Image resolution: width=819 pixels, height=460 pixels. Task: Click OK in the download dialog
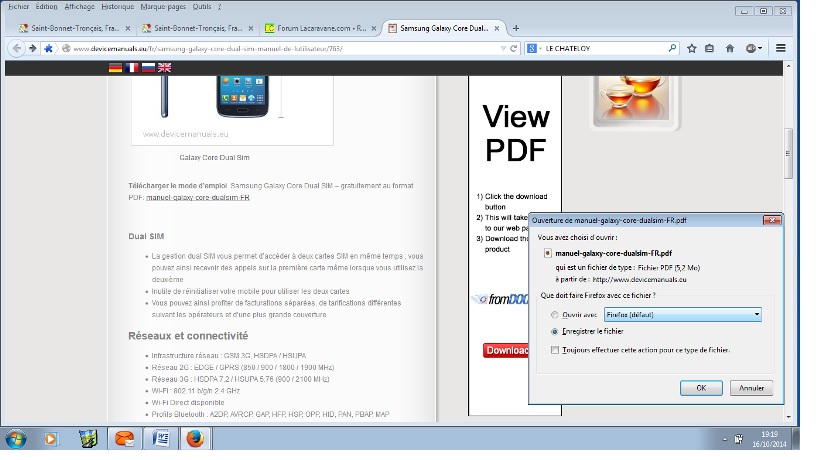tap(701, 387)
